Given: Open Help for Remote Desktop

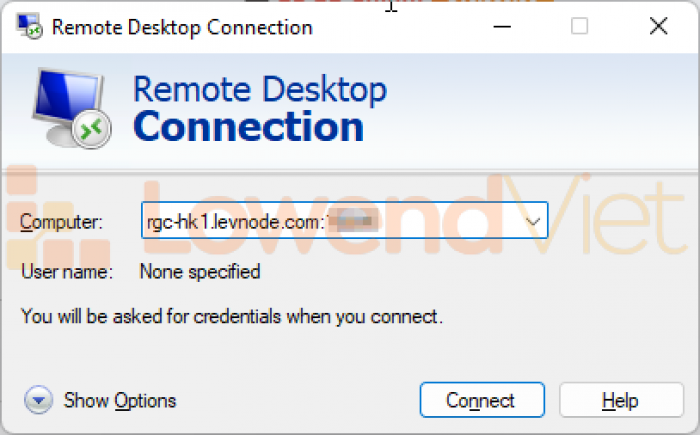Looking at the screenshot, I should pos(621,400).
